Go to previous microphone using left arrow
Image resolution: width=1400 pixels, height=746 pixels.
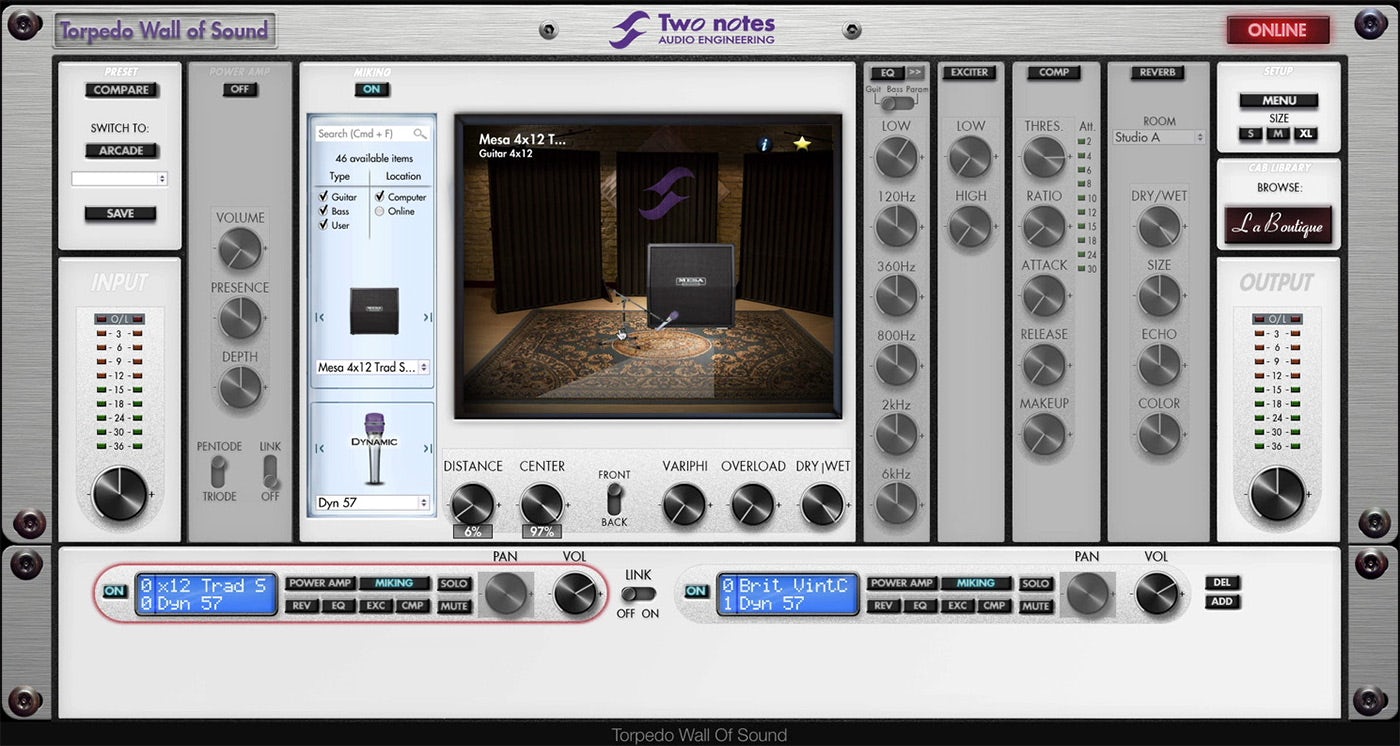[x=319, y=449]
